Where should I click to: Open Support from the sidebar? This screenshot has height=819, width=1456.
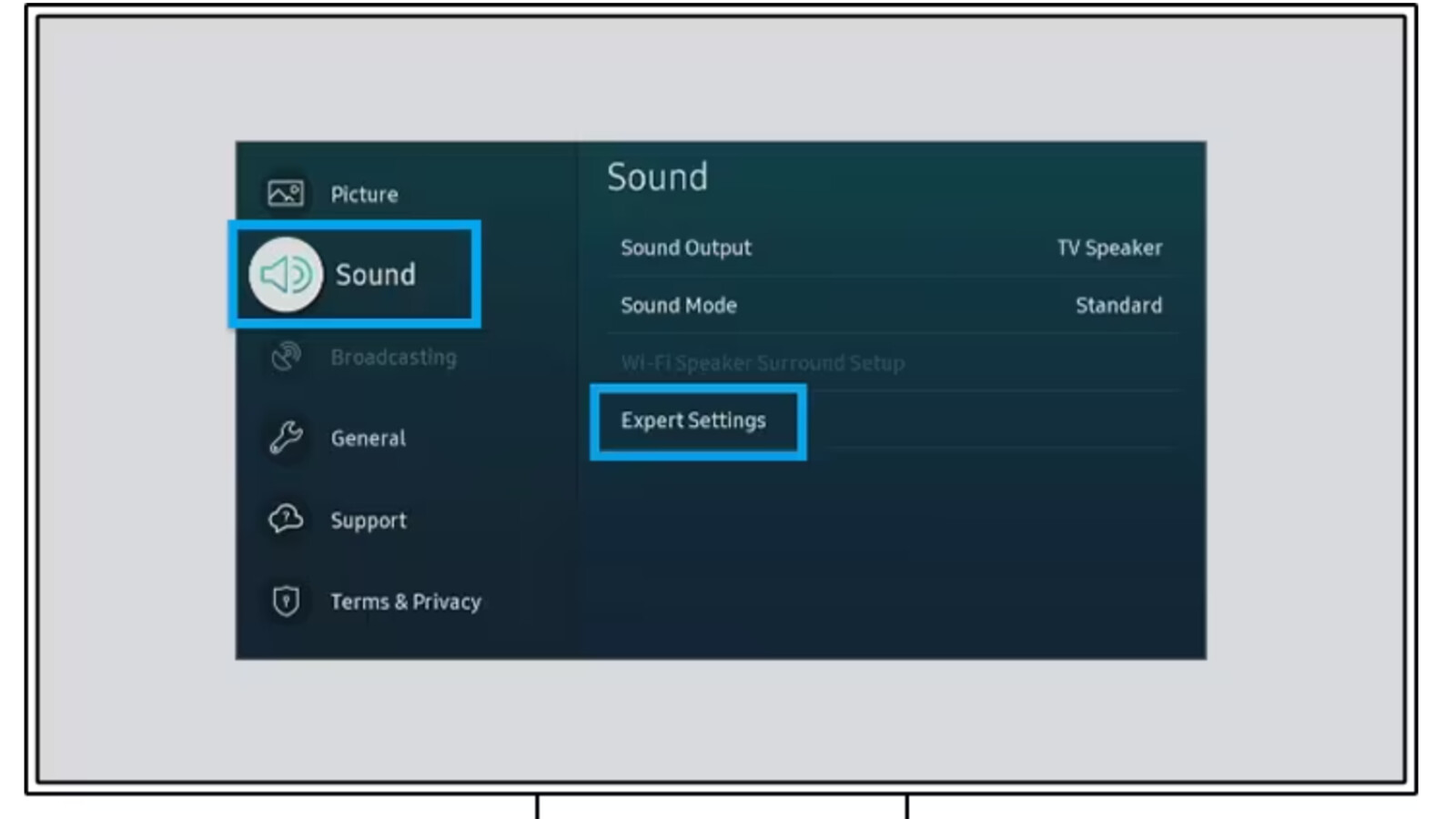click(x=368, y=520)
